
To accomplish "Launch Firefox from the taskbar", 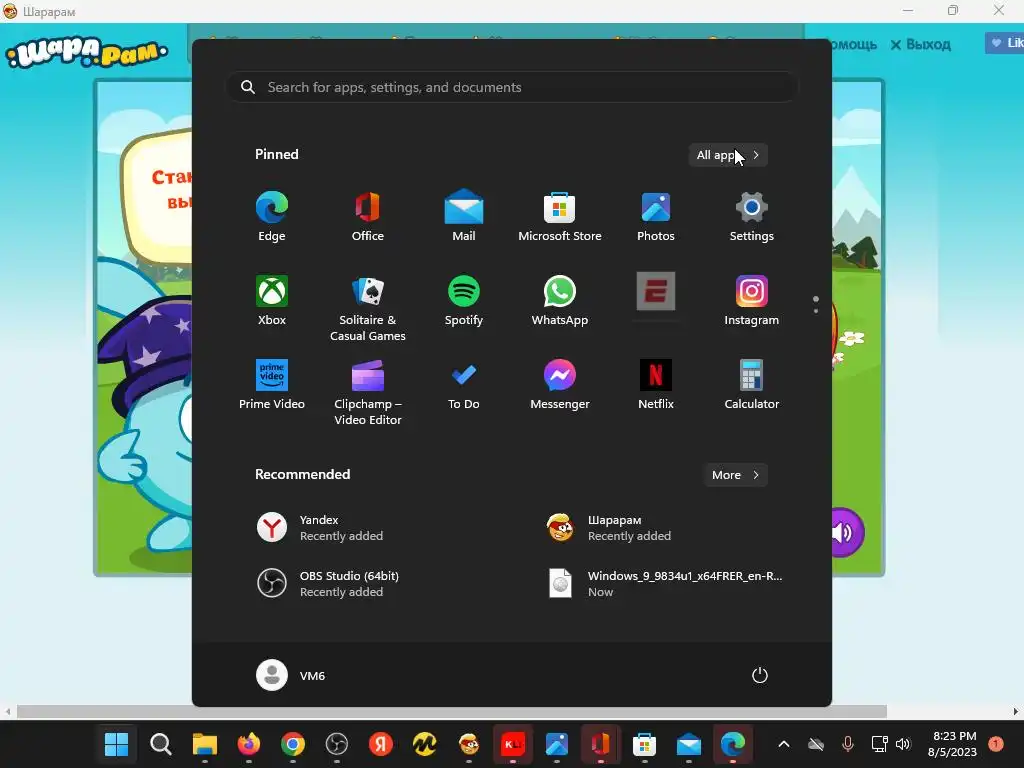I will (x=248, y=744).
